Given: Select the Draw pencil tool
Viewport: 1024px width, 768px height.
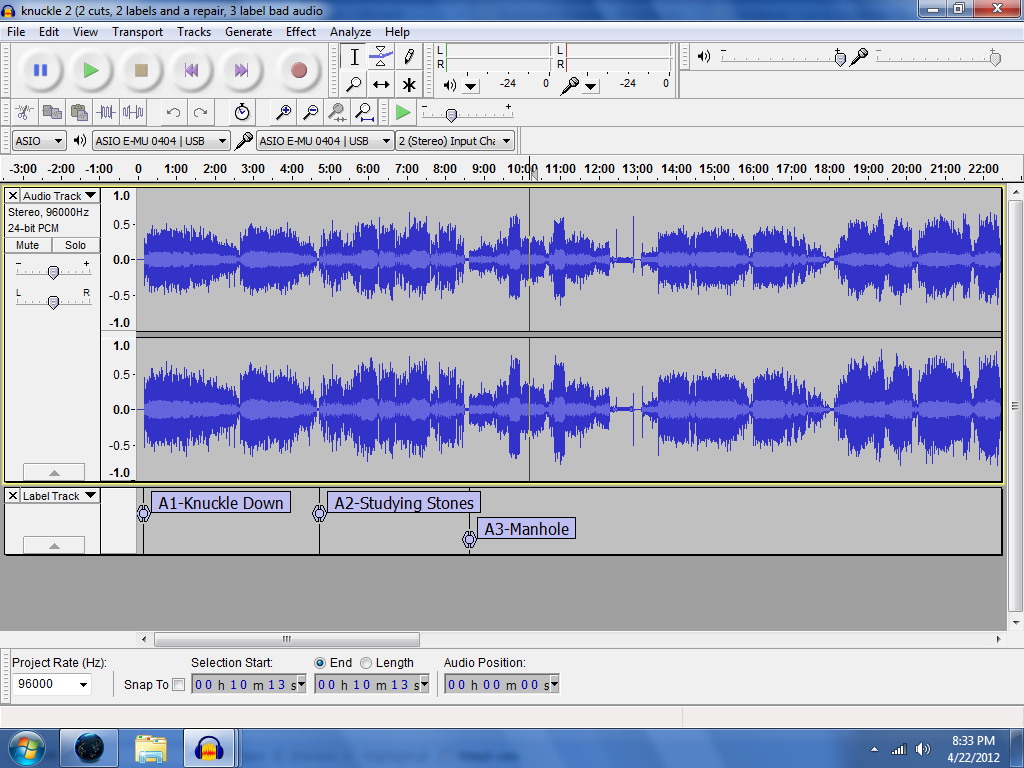Looking at the screenshot, I should pos(409,57).
